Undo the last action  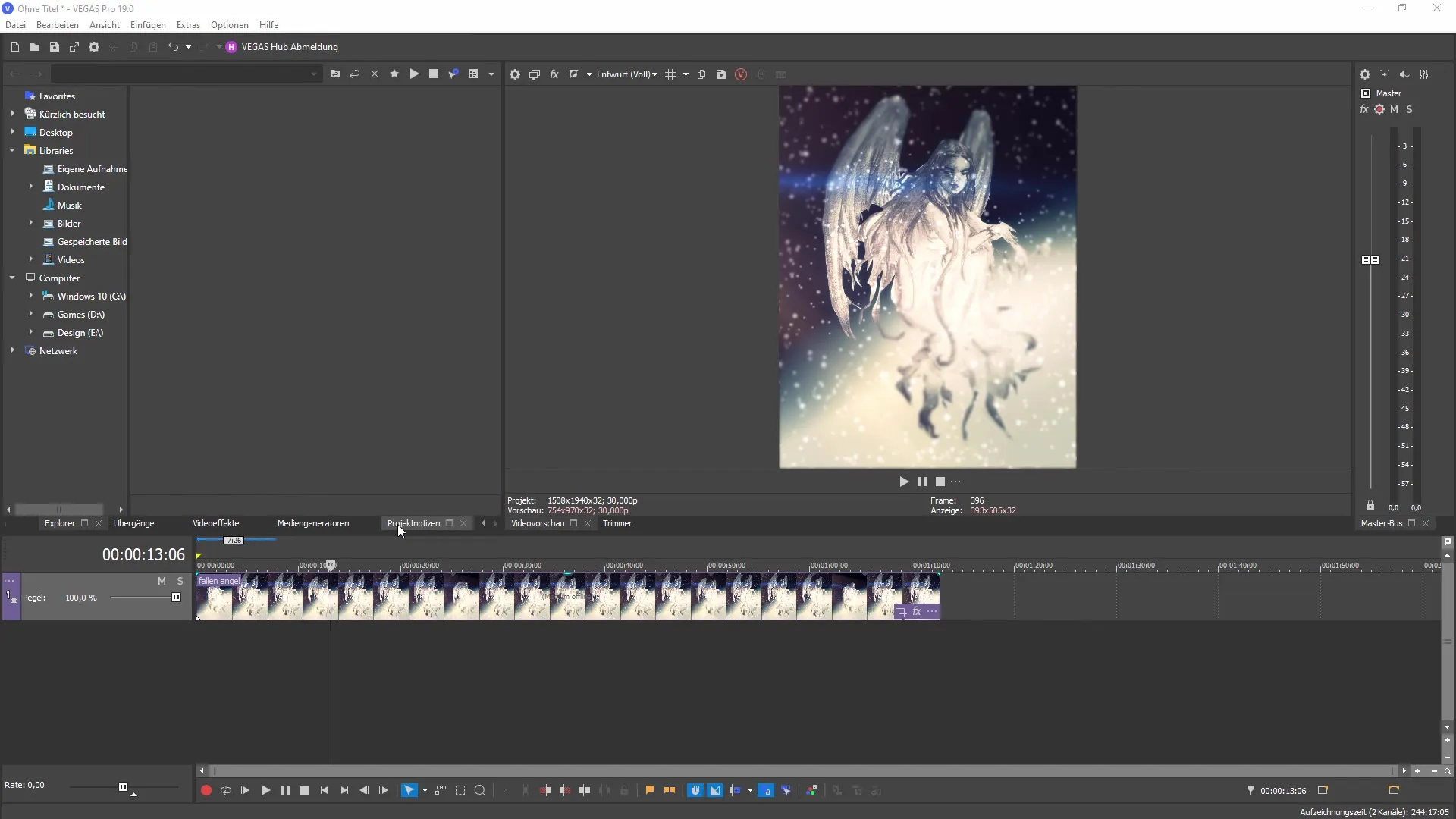click(173, 47)
